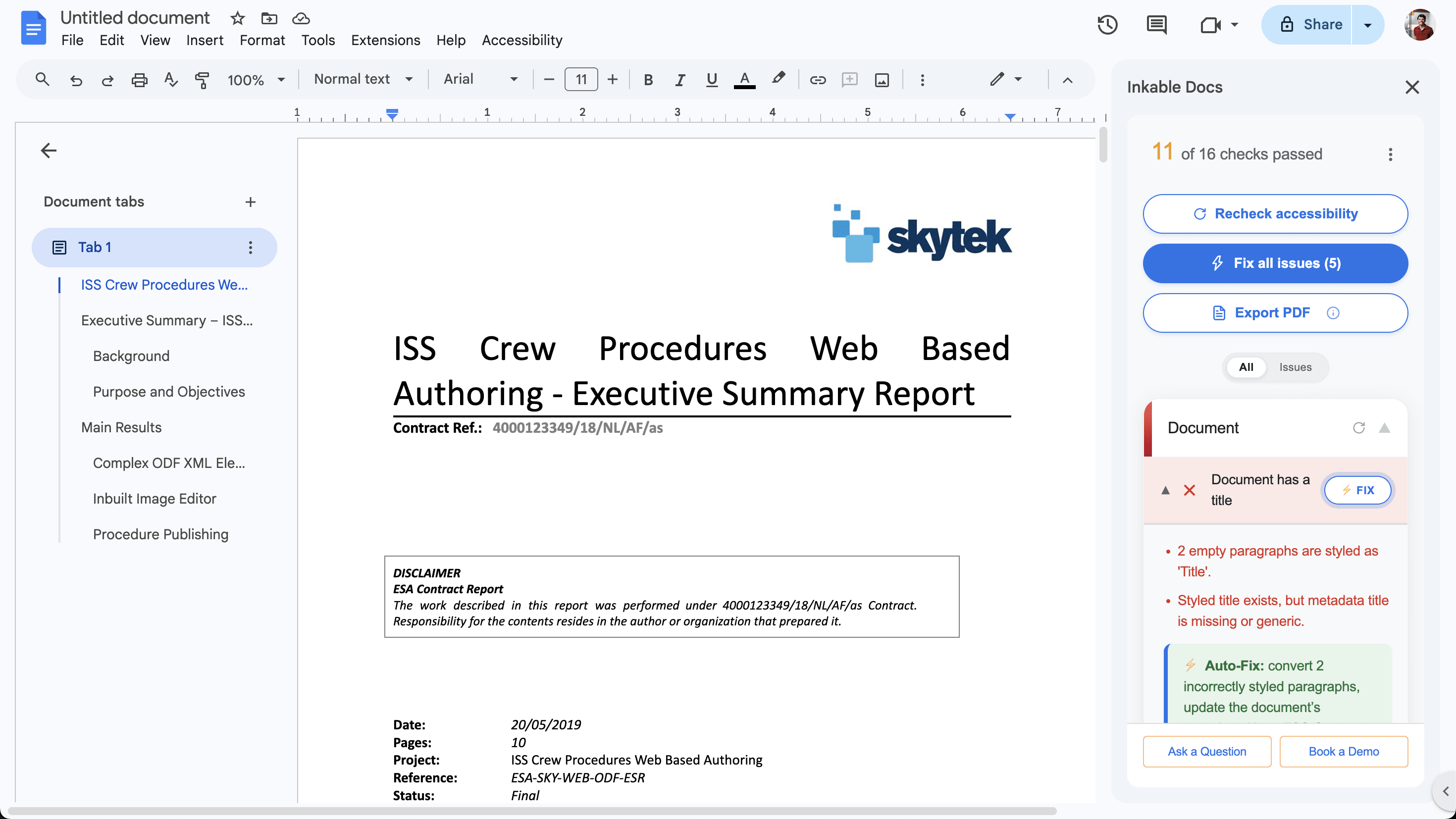
Task: Insert an image from the toolbar
Action: (x=882, y=80)
